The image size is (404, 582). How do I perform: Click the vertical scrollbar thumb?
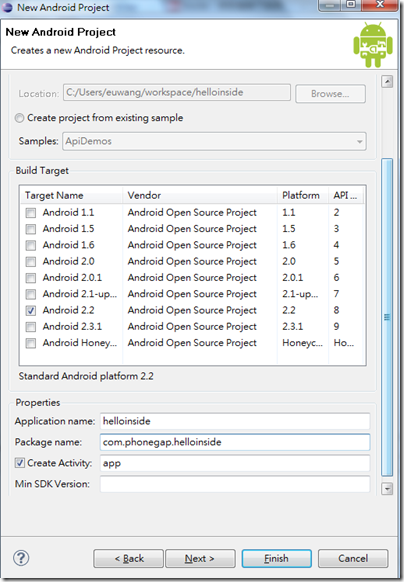387,317
